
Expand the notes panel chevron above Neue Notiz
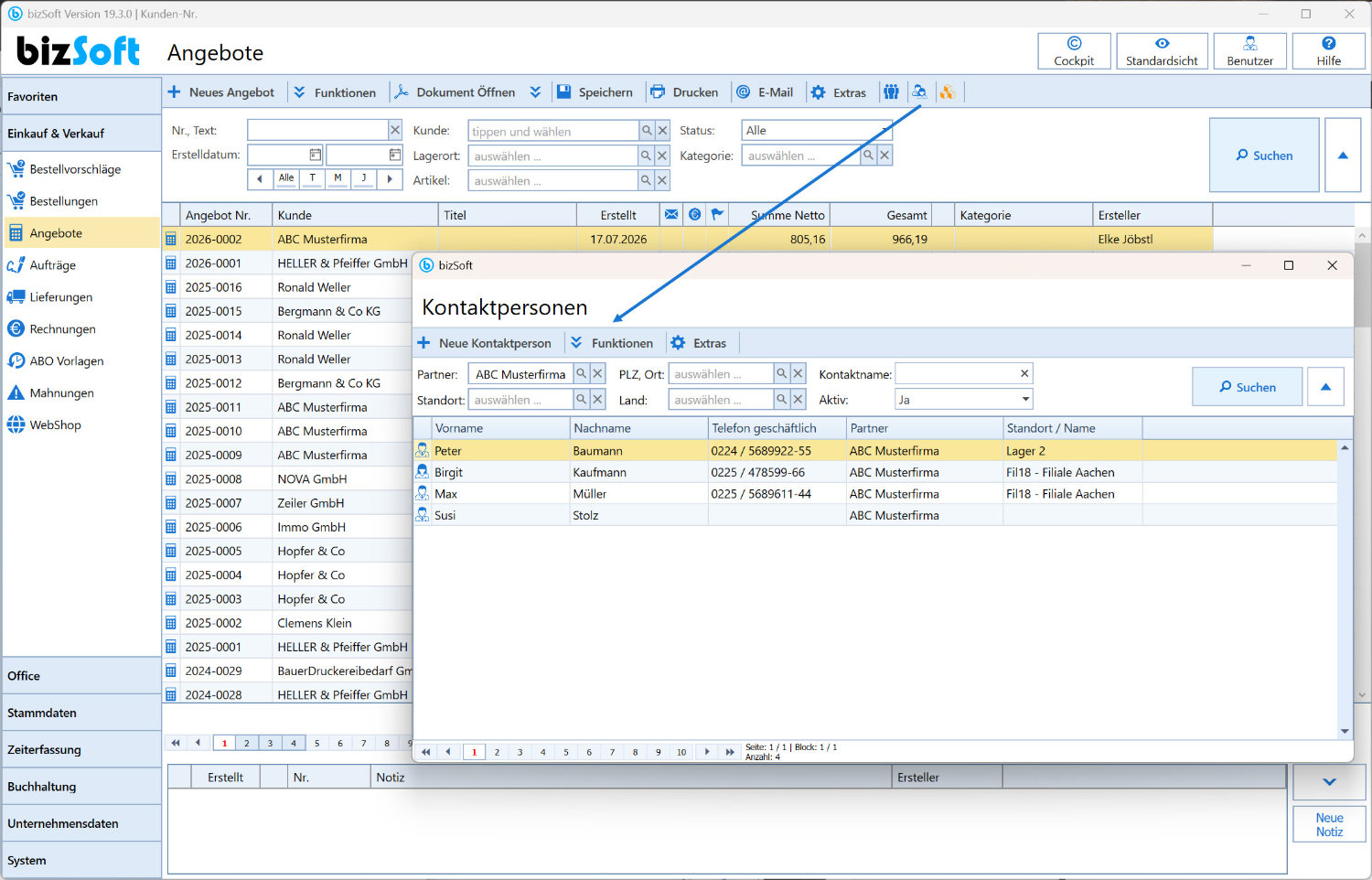click(x=1329, y=782)
